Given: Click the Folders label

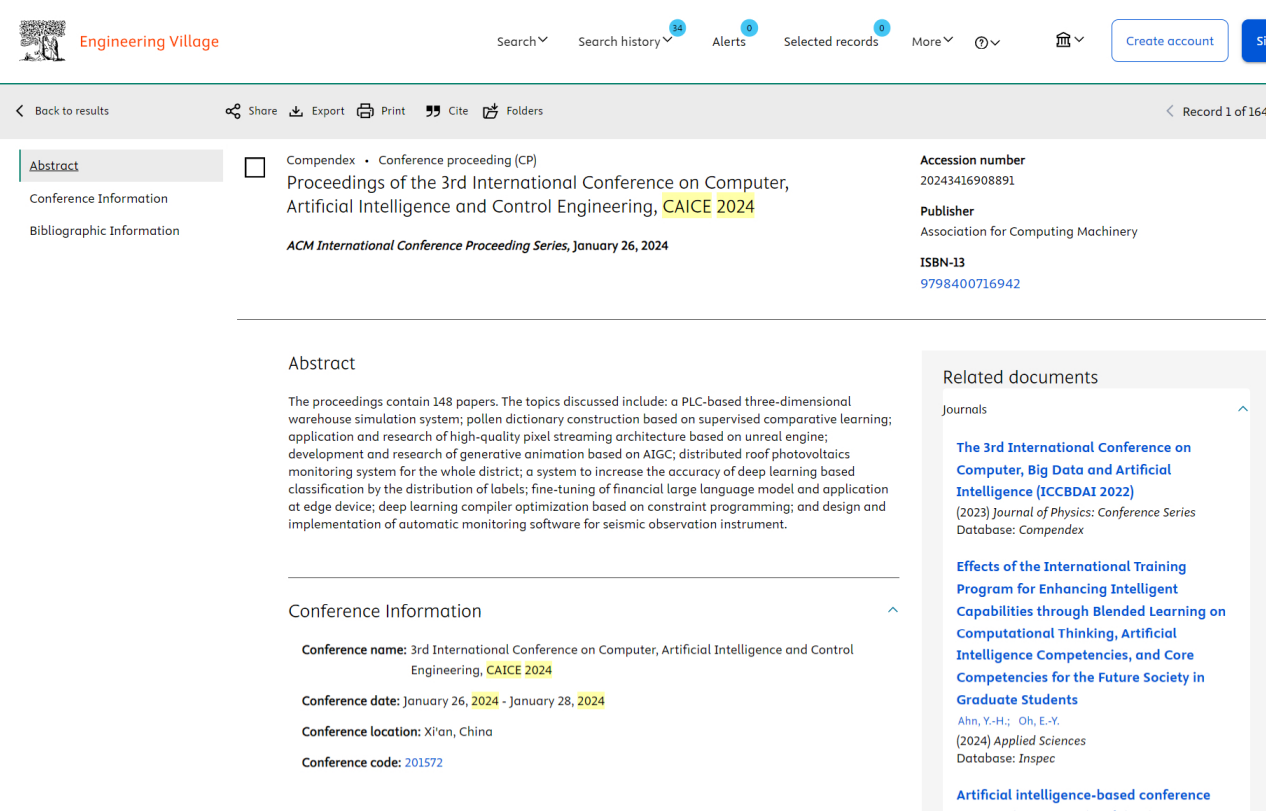Looking at the screenshot, I should pyautogui.click(x=524, y=111).
